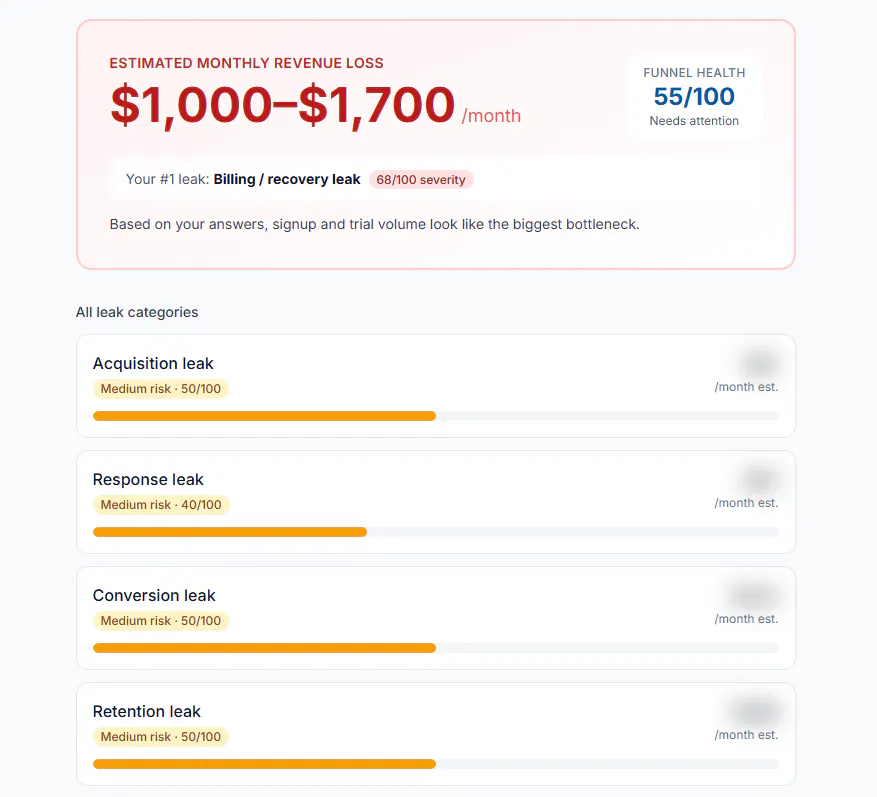The image size is (877, 797).
Task: Click the Conversion leak card title
Action: [154, 596]
